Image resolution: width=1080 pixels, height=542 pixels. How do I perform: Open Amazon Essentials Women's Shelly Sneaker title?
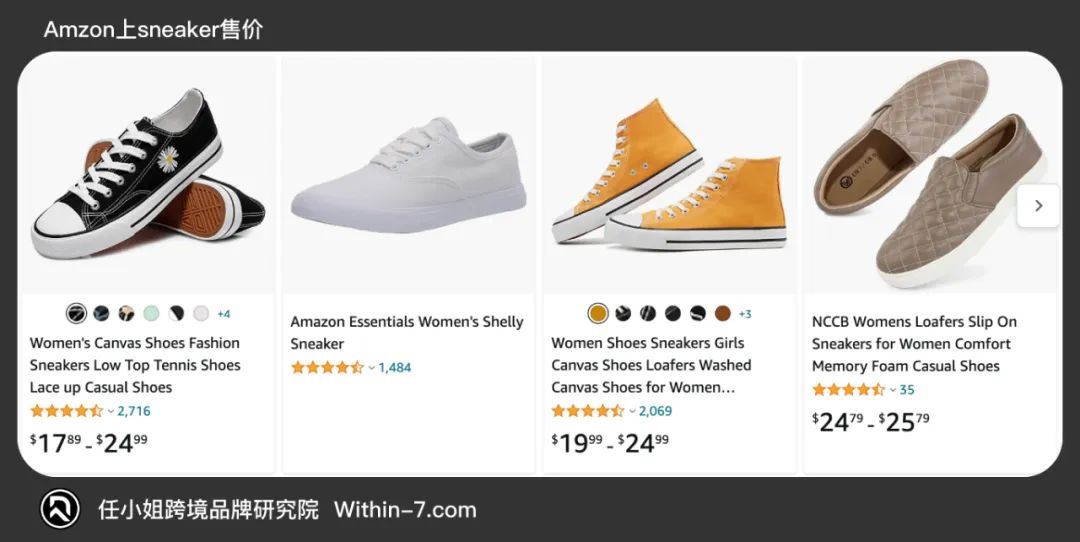point(406,333)
